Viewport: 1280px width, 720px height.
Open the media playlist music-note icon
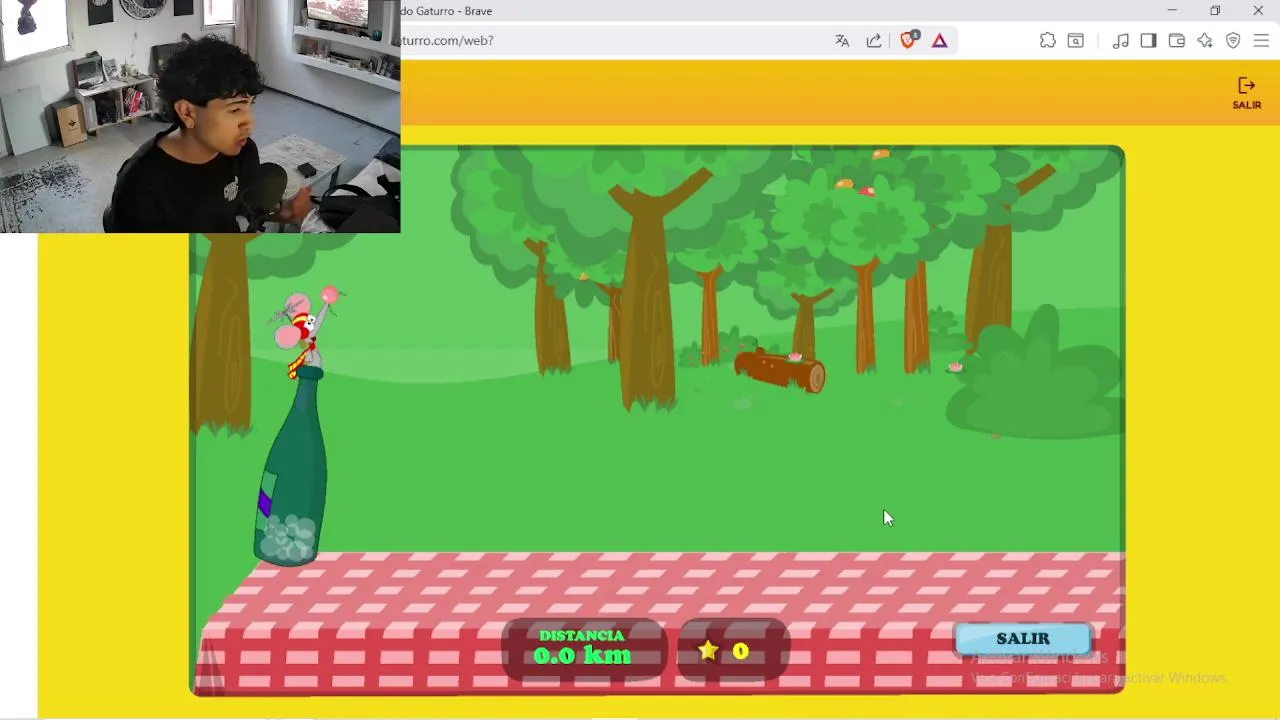1121,41
